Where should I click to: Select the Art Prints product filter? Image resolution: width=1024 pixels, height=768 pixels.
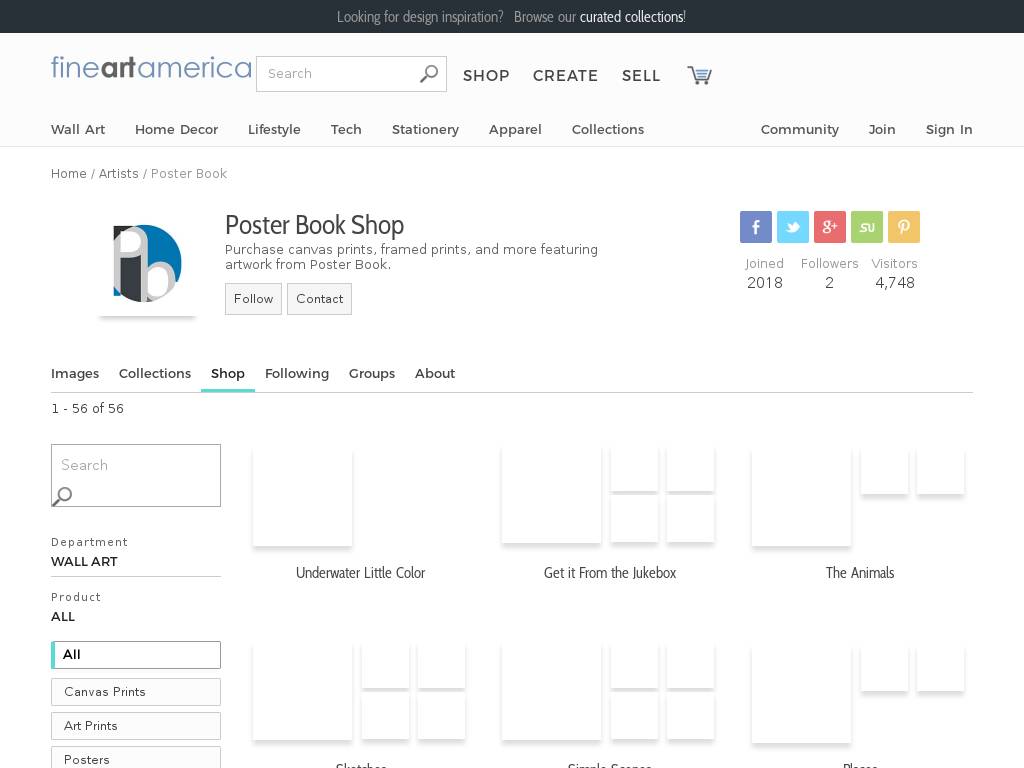coord(136,726)
